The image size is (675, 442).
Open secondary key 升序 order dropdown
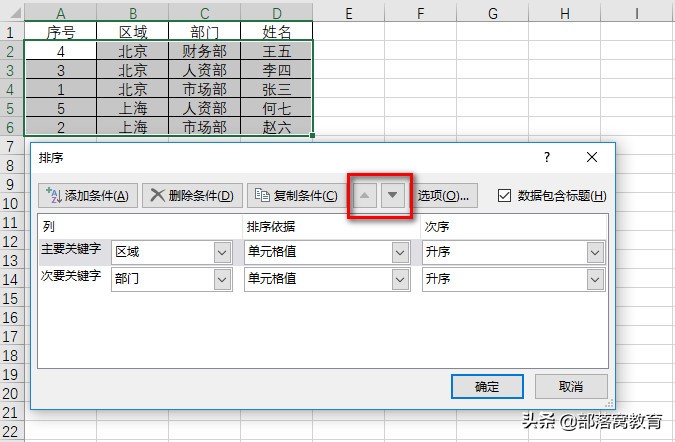(x=595, y=280)
